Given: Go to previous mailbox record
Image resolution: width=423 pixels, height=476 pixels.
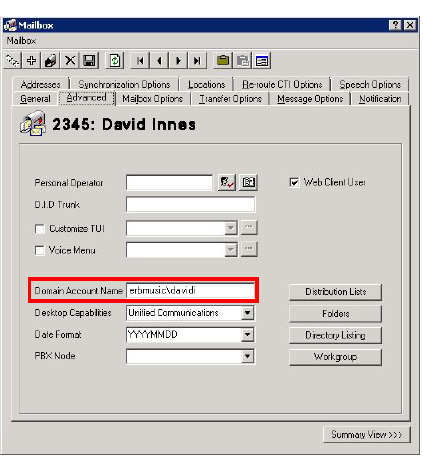Looking at the screenshot, I should 160,61.
